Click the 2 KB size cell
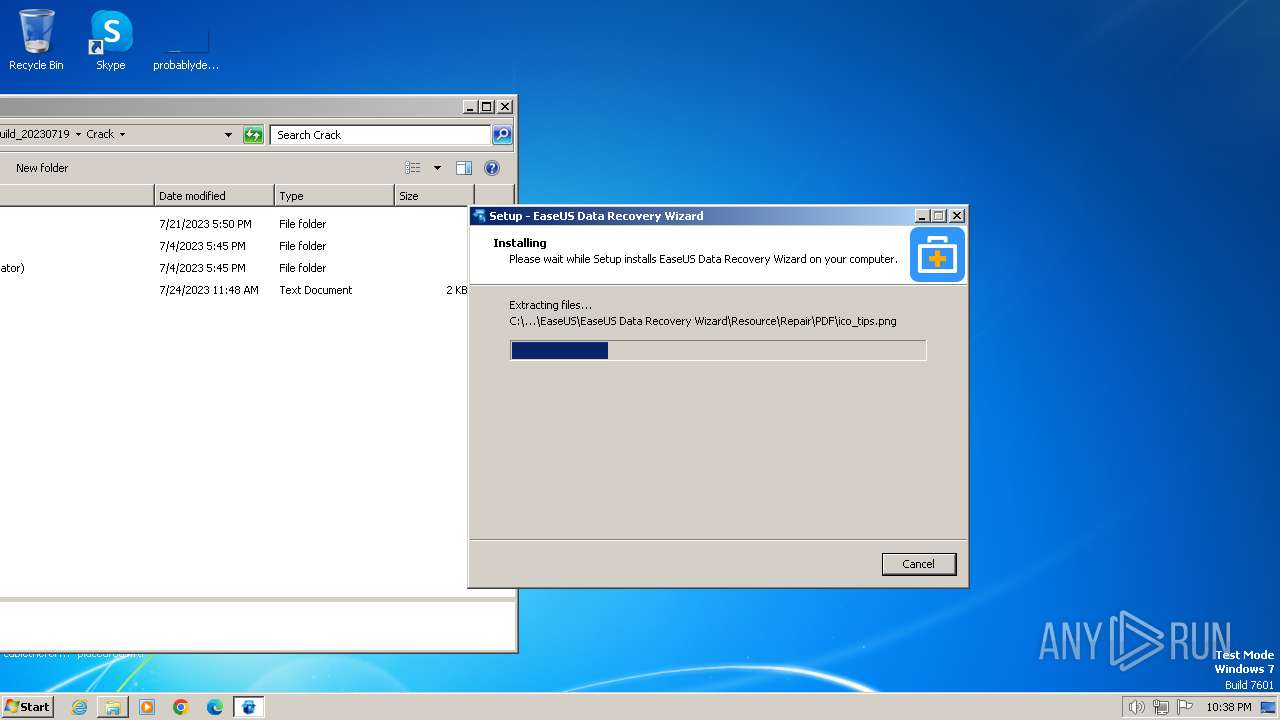Viewport: 1280px width, 720px height. 456,290
